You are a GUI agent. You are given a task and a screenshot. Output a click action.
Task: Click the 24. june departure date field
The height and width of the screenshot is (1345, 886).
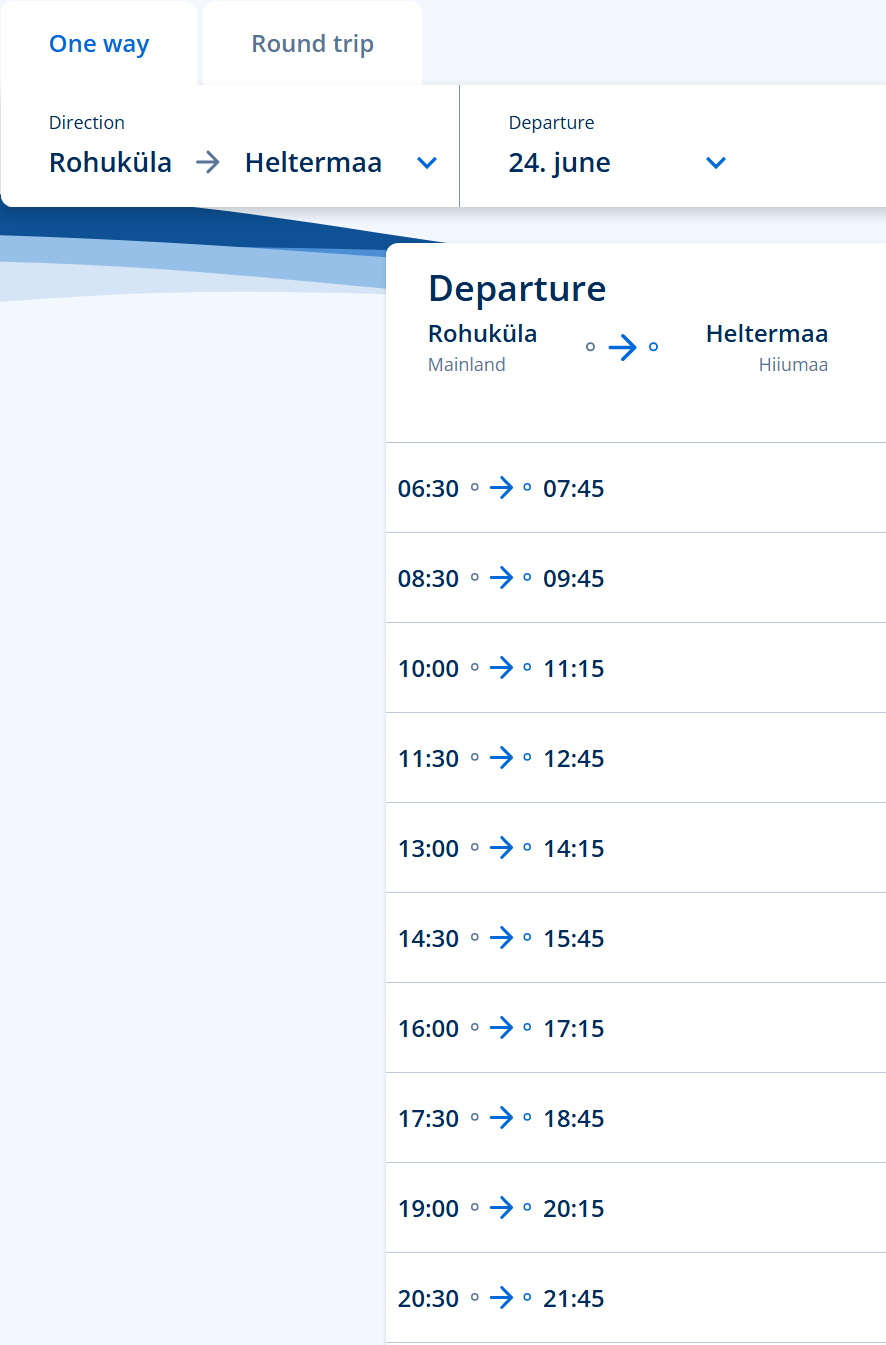click(560, 163)
